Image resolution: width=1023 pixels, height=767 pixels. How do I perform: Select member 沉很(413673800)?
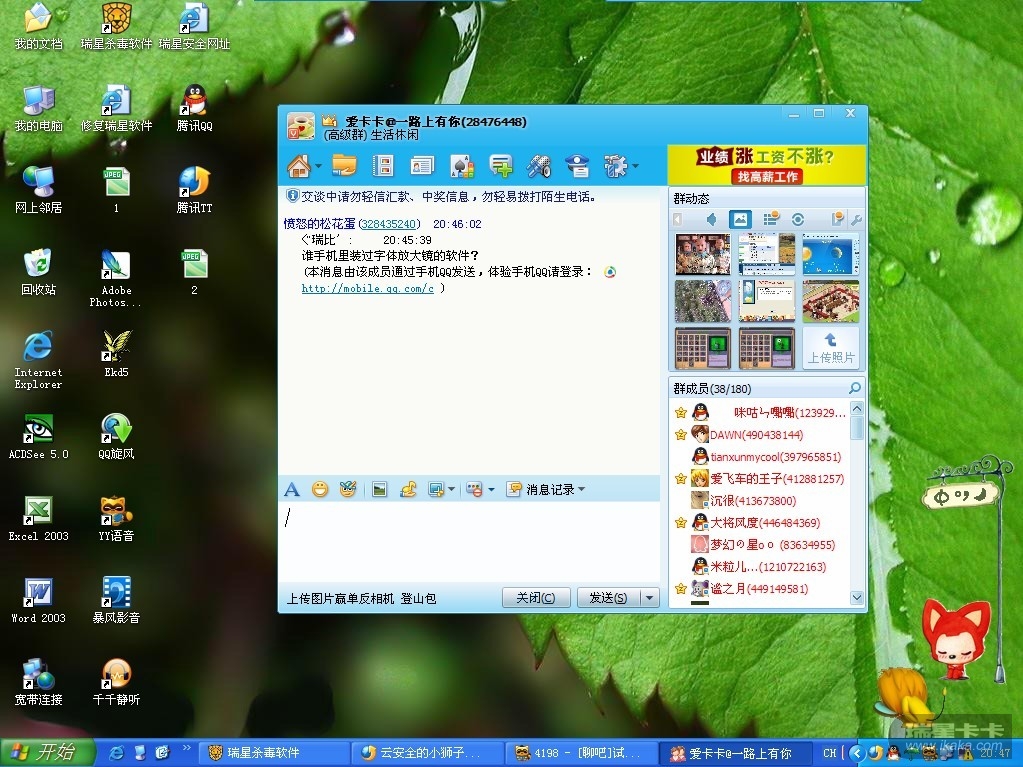click(761, 501)
